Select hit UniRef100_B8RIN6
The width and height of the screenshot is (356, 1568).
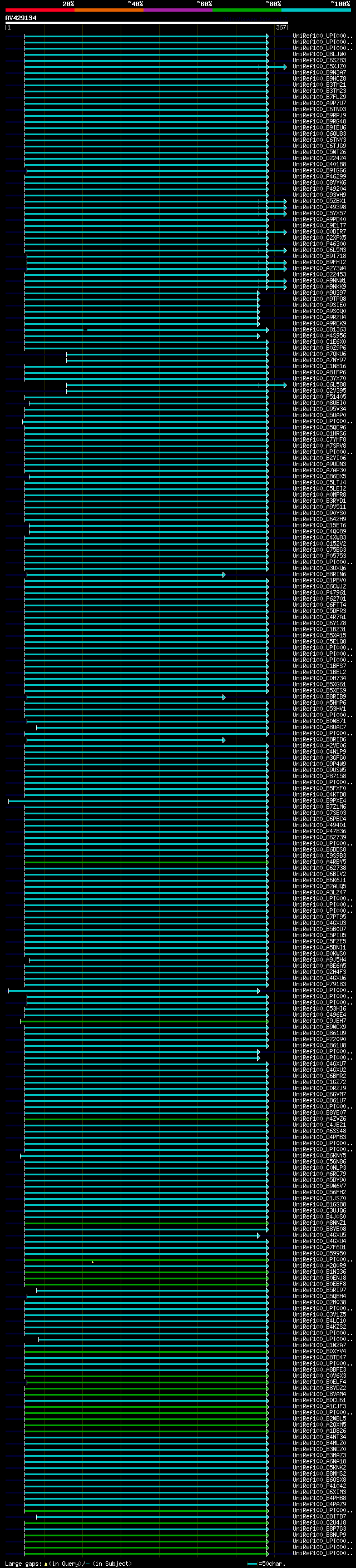[x=319, y=574]
